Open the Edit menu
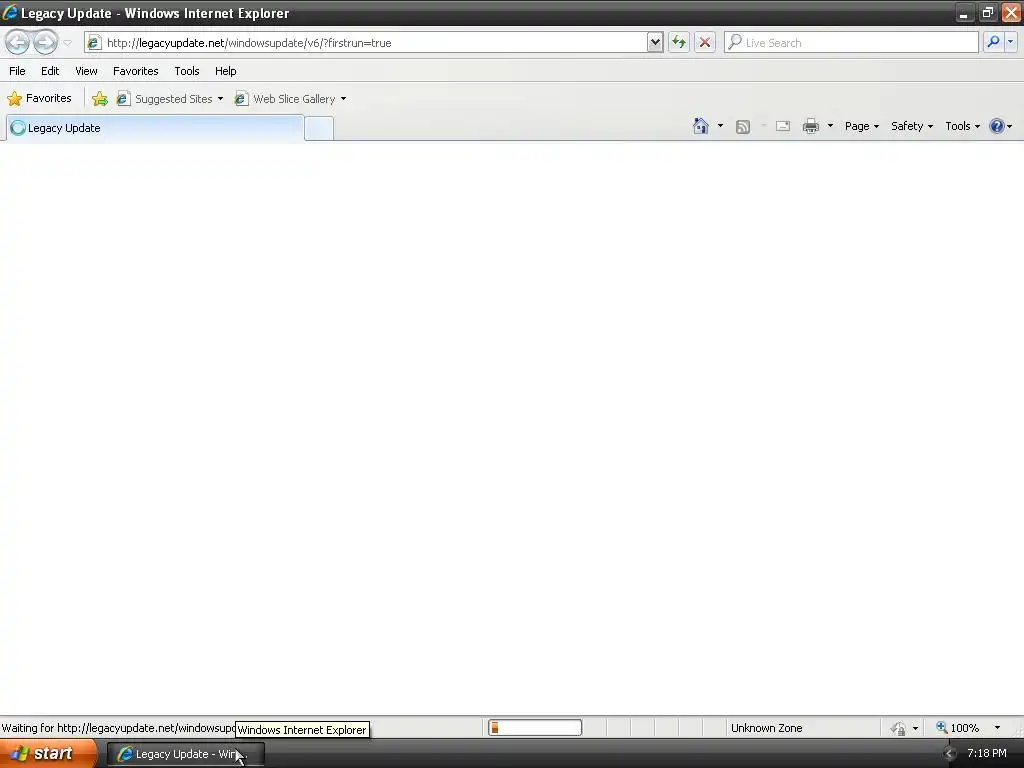Image resolution: width=1024 pixels, height=768 pixels. click(x=50, y=71)
